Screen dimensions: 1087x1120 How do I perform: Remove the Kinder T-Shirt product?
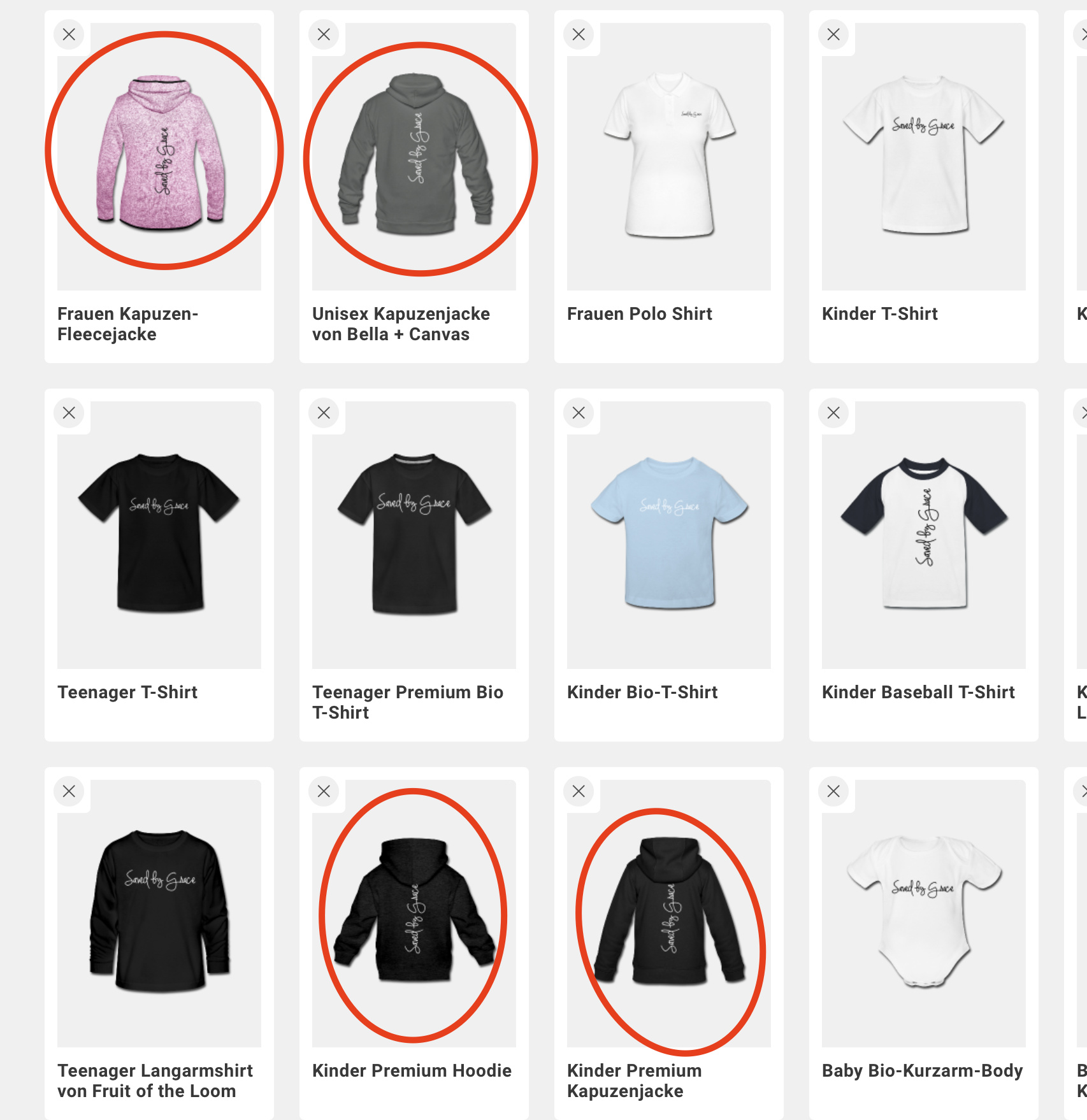(833, 34)
